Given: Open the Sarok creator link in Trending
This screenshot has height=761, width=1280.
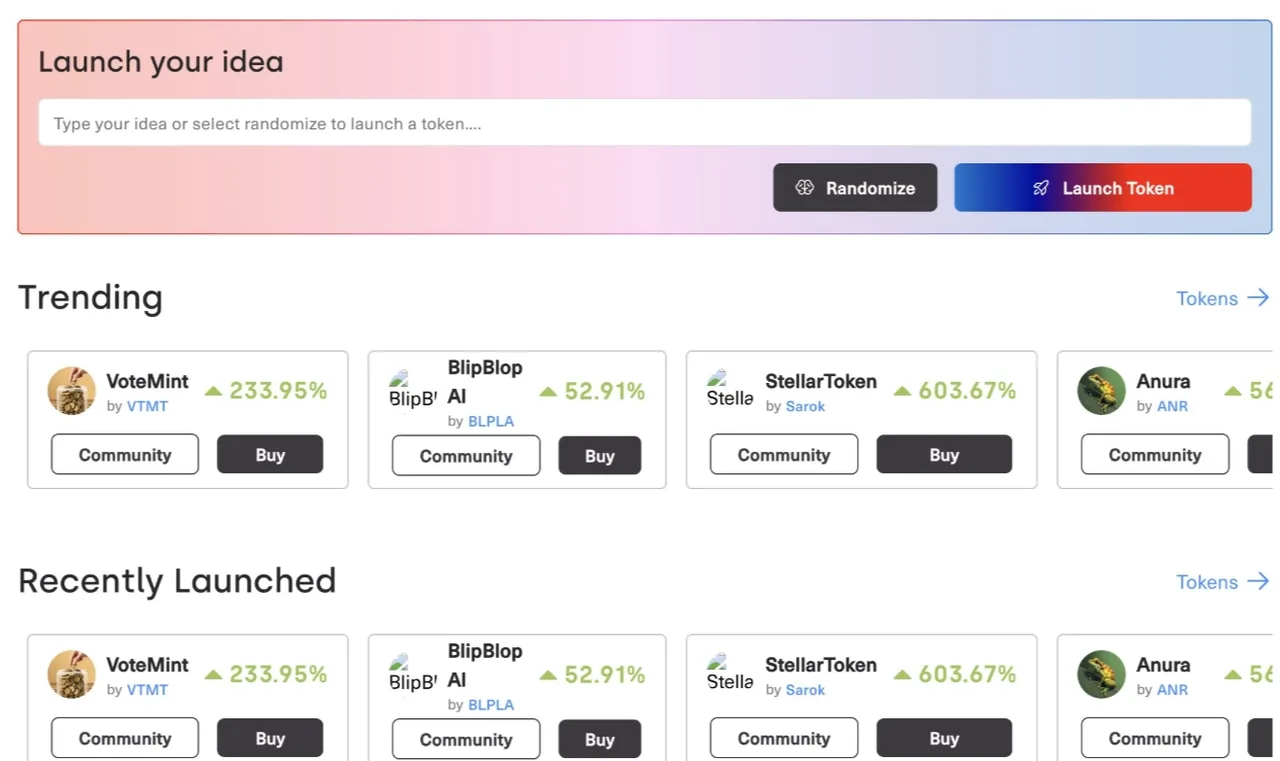Looking at the screenshot, I should [x=805, y=406].
